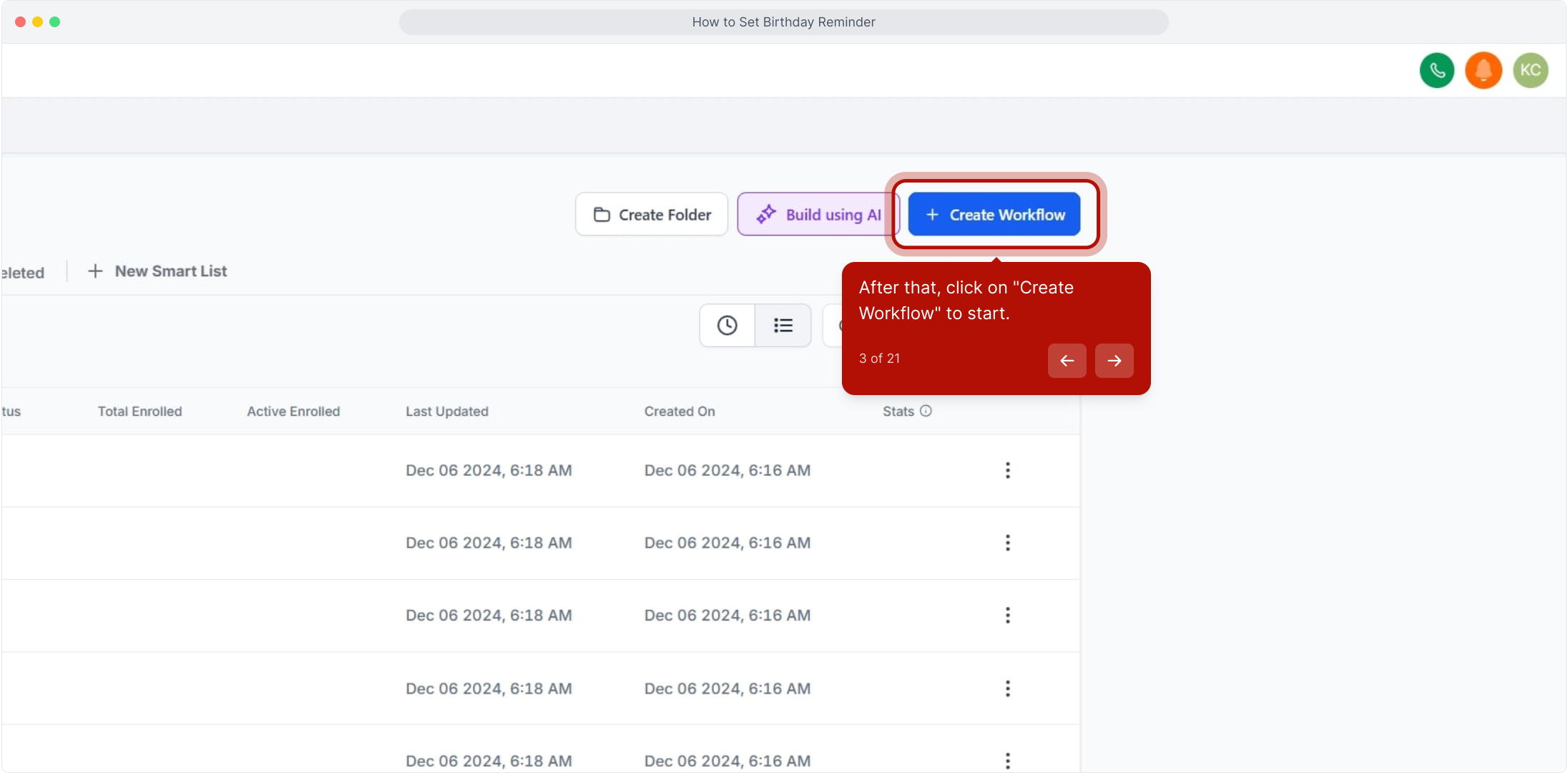Go to the previous tutorial step arrow
Viewport: 1568px width, 773px height.
(x=1067, y=361)
